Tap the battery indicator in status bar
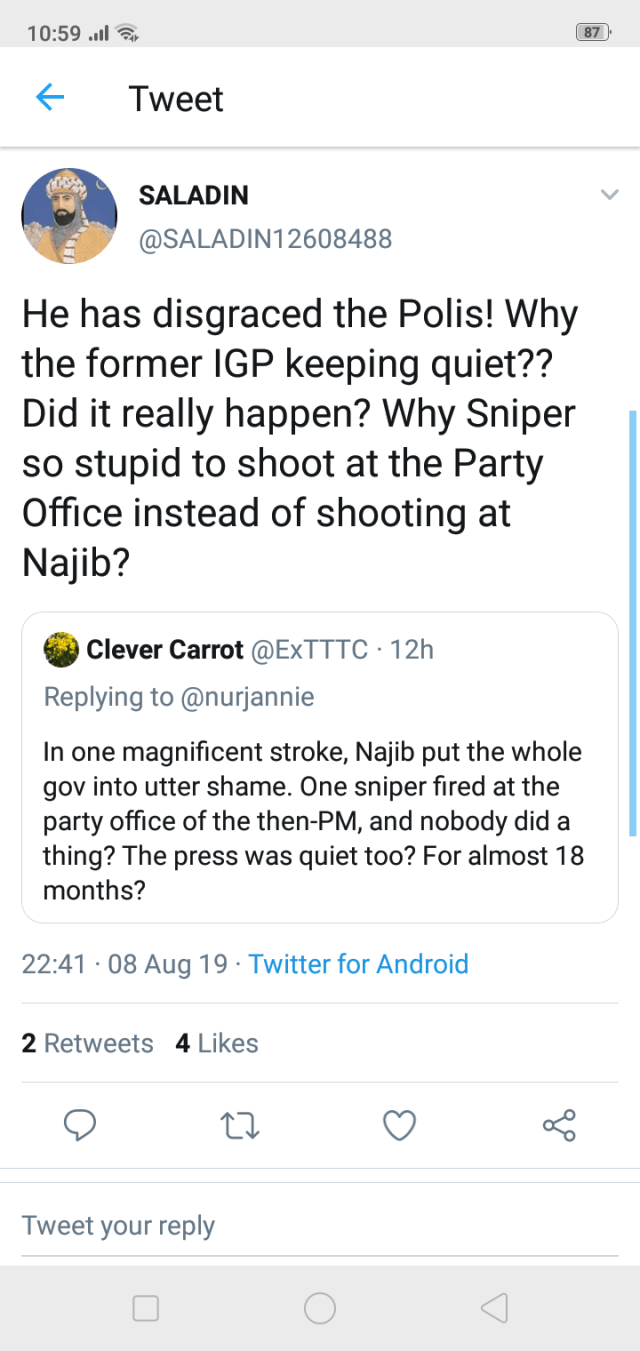The width and height of the screenshot is (640, 1351). click(592, 33)
